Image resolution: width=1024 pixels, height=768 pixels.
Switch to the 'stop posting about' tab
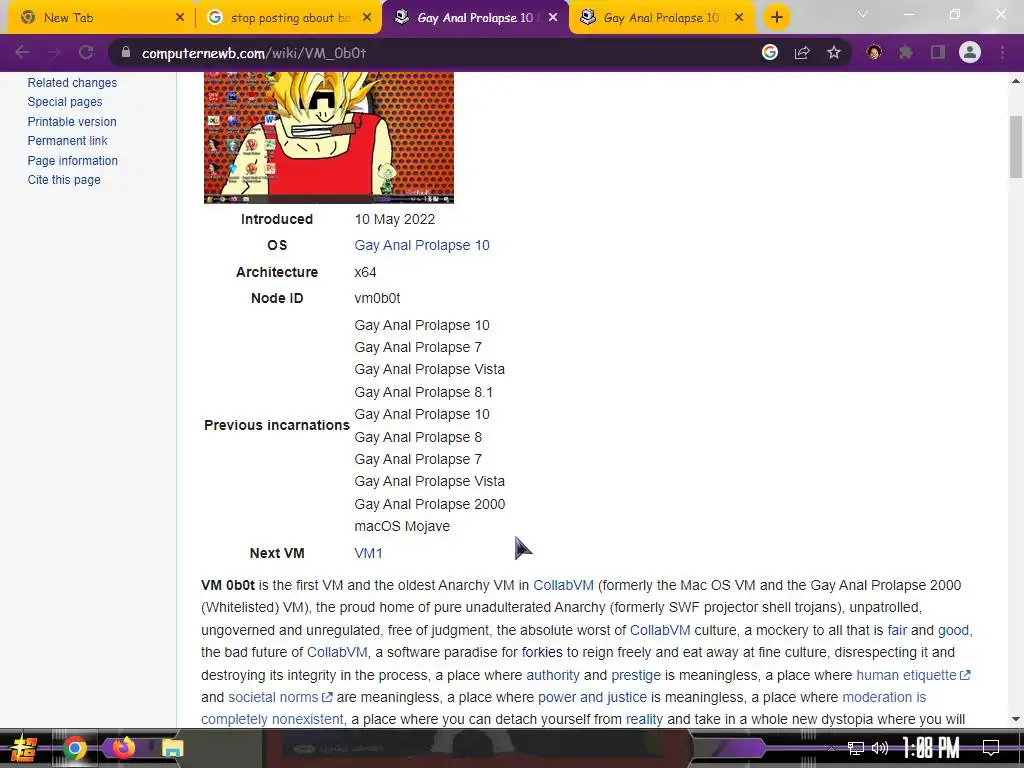tap(287, 18)
